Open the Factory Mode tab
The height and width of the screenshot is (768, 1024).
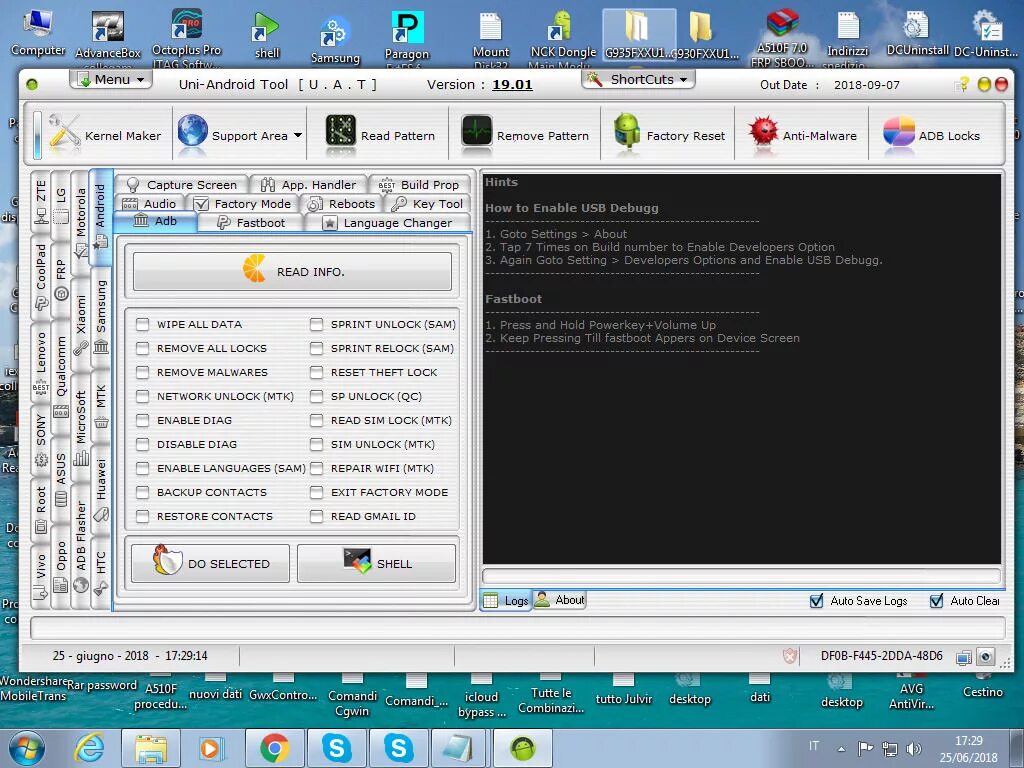[245, 204]
